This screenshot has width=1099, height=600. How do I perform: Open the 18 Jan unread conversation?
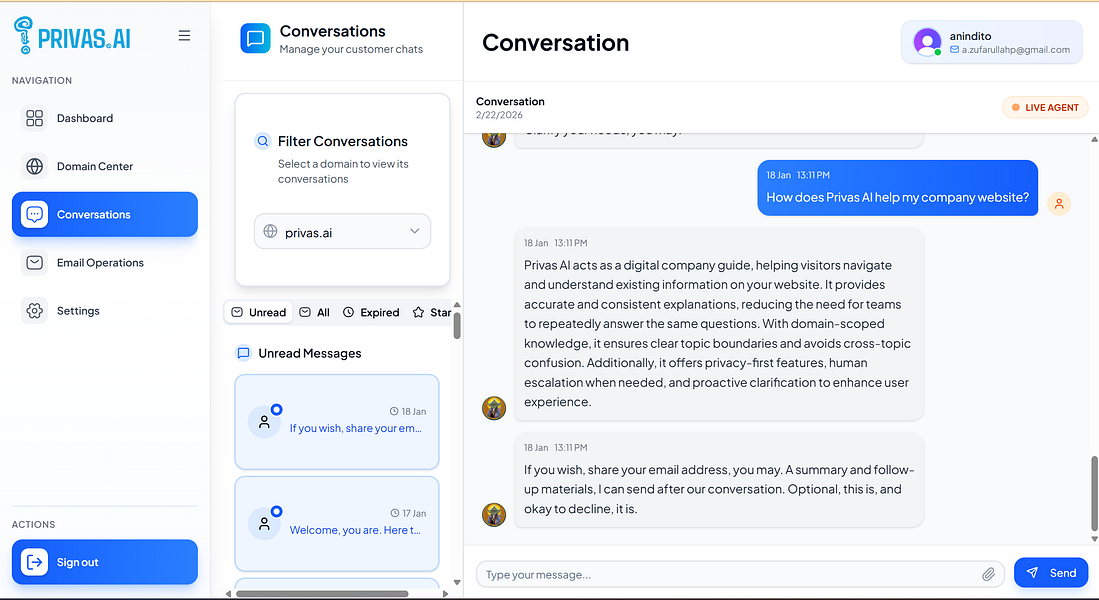coord(337,421)
